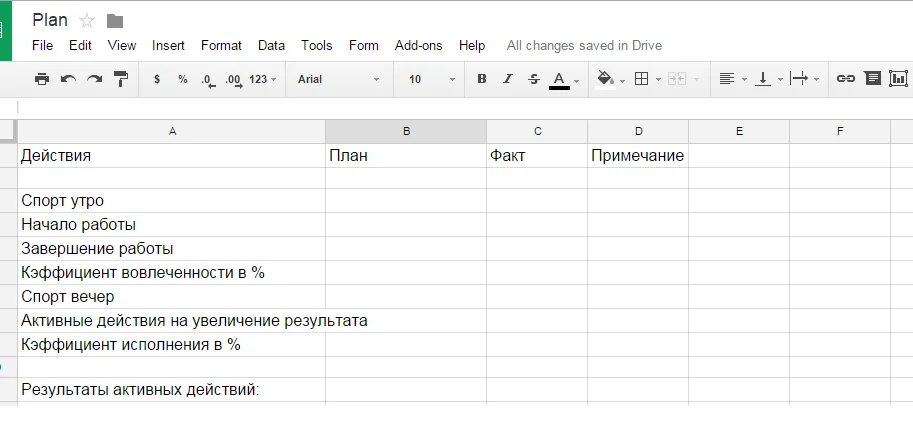913x422 pixels.
Task: Toggle bold formatting
Action: 482,79
